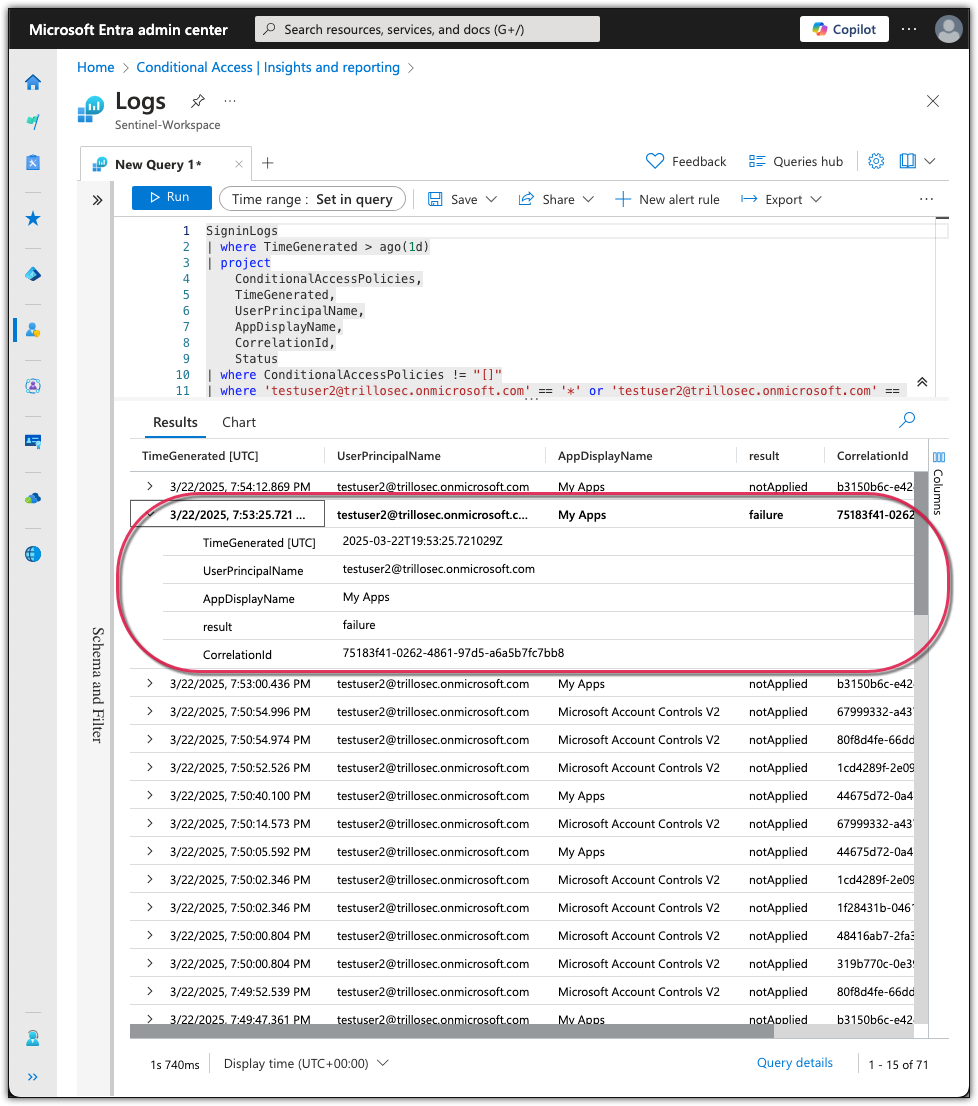Expand the 7:50:40.100 PM row

[149, 796]
